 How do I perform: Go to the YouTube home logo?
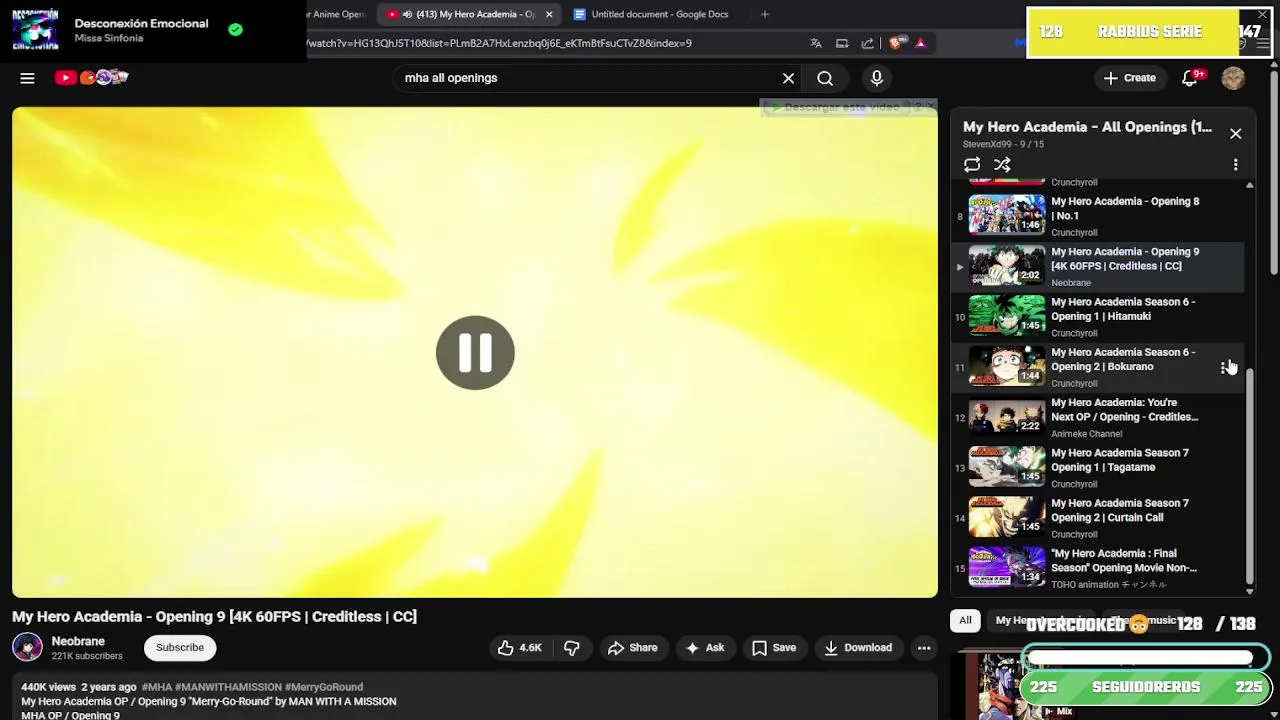(x=92, y=77)
